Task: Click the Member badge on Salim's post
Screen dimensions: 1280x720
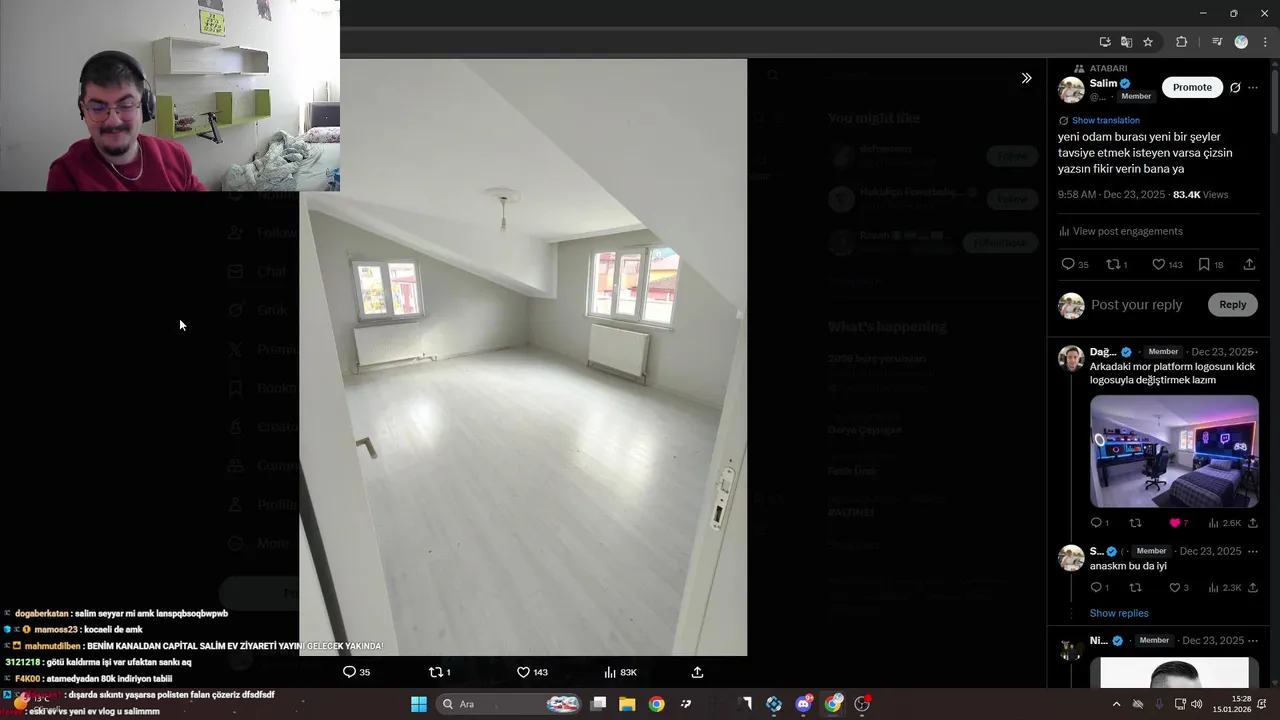Action: point(1136,97)
